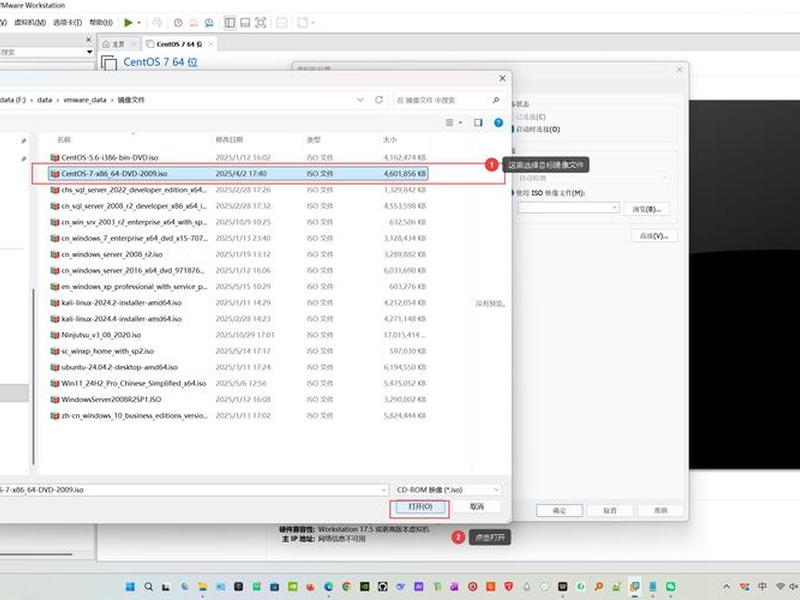Select ubuntu-24.04.2-desktop-amd64.iso file

tap(238, 367)
